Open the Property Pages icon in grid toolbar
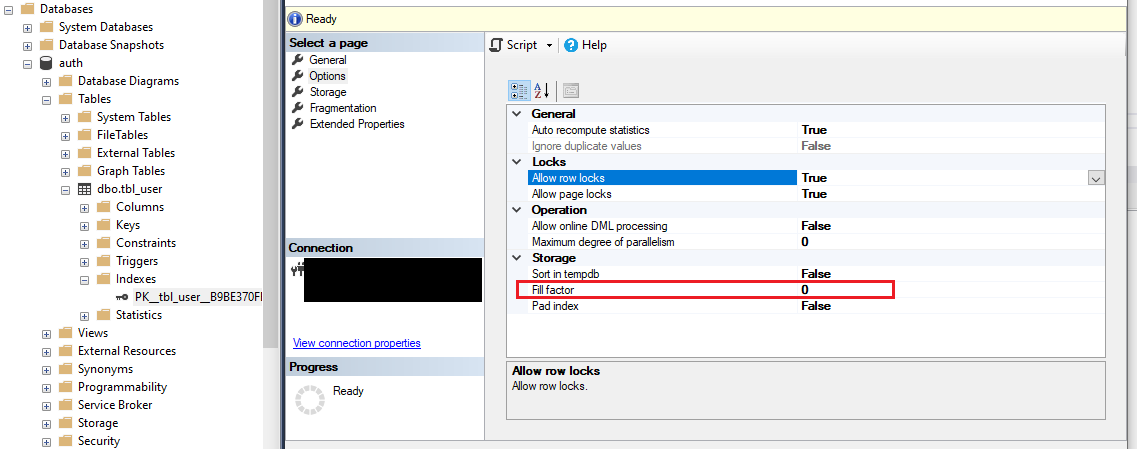Image resolution: width=1137 pixels, height=449 pixels. 570,90
